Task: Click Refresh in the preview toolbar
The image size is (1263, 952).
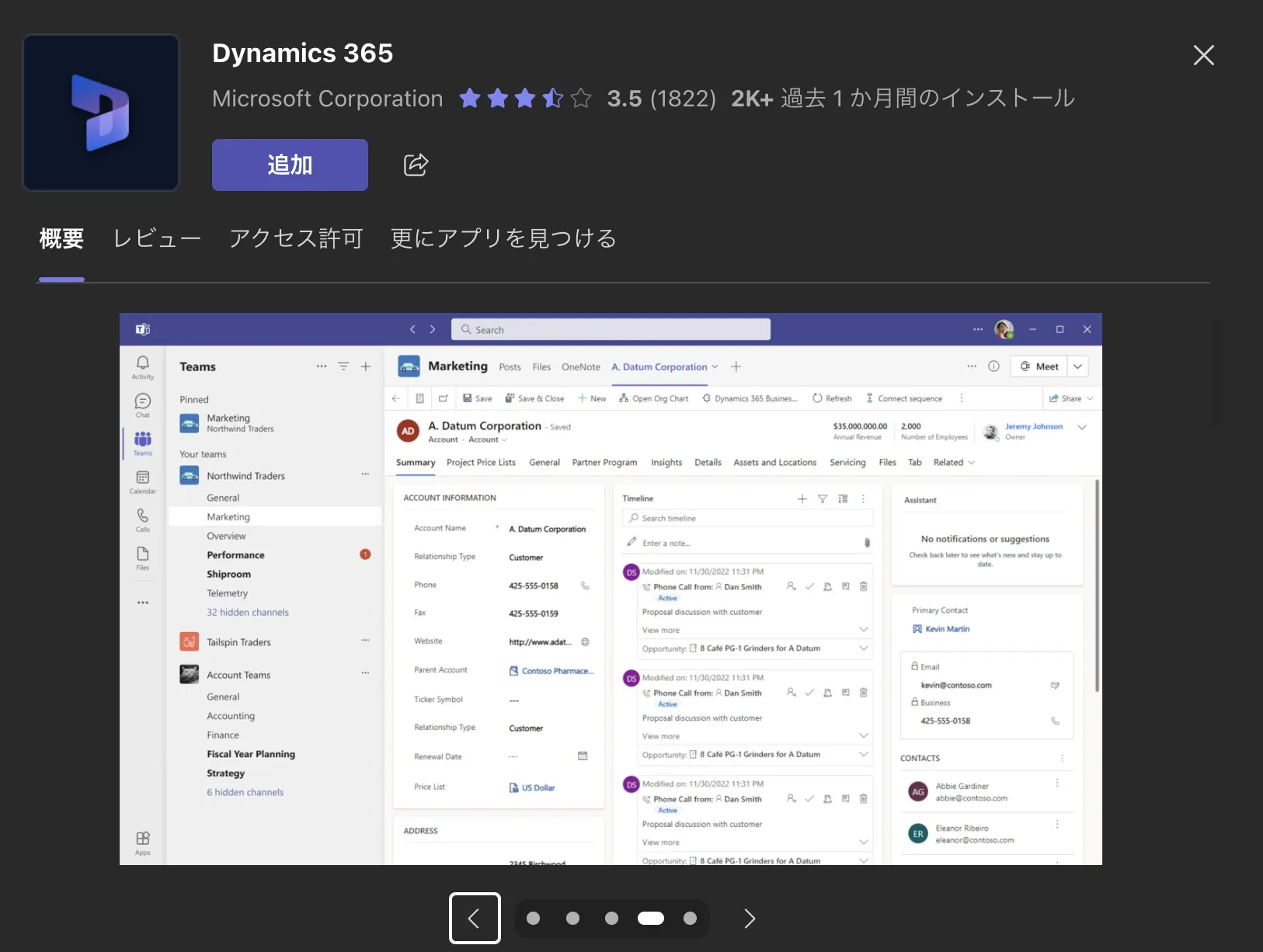Action: click(833, 398)
